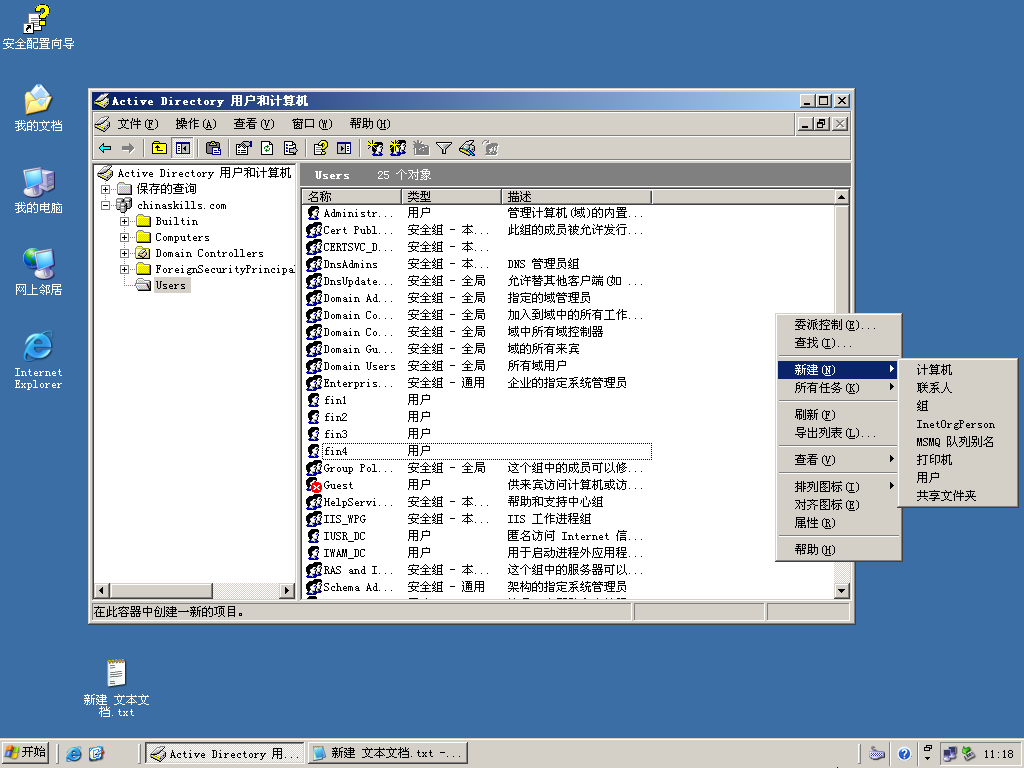
Task: Select the 安全配置向导 desktop icon
Action: point(38,27)
